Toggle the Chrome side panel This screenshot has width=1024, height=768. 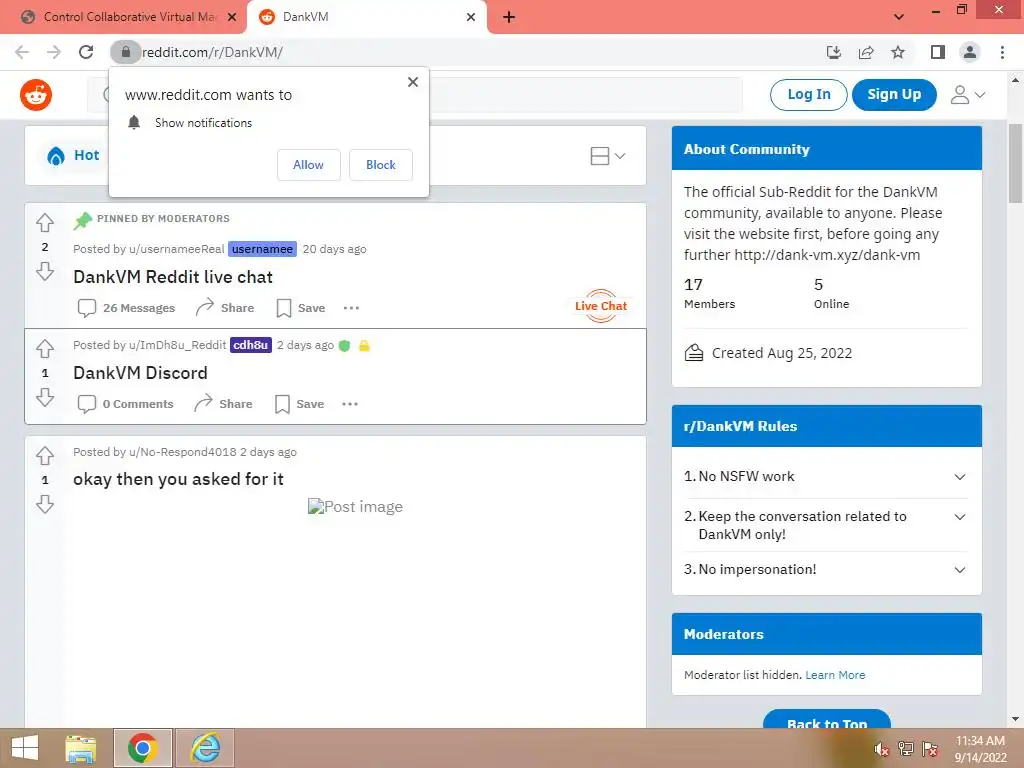pos(938,52)
